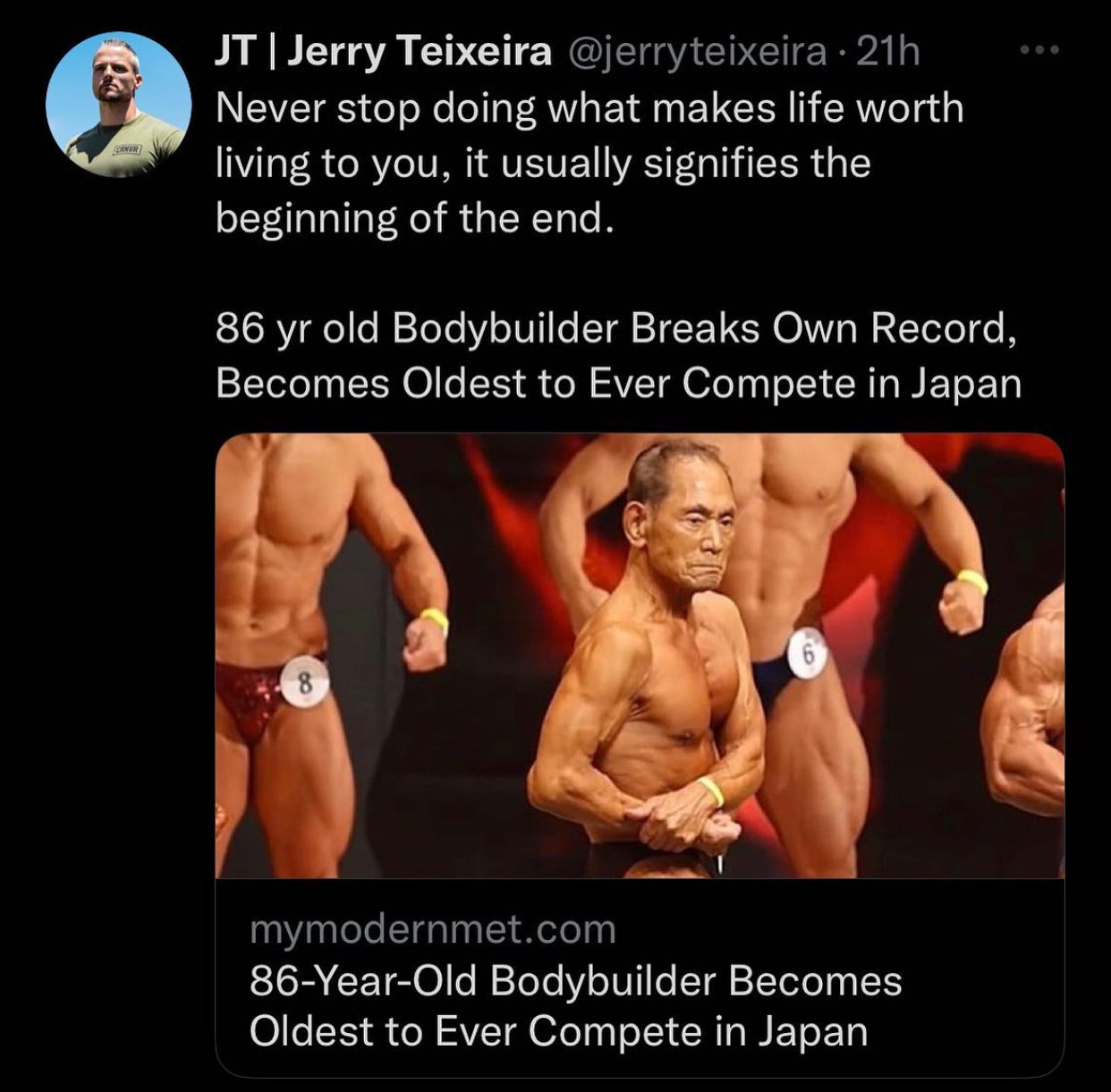1111x1092 pixels.
Task: Open the mymodernmet.com link domain
Action: 433,929
